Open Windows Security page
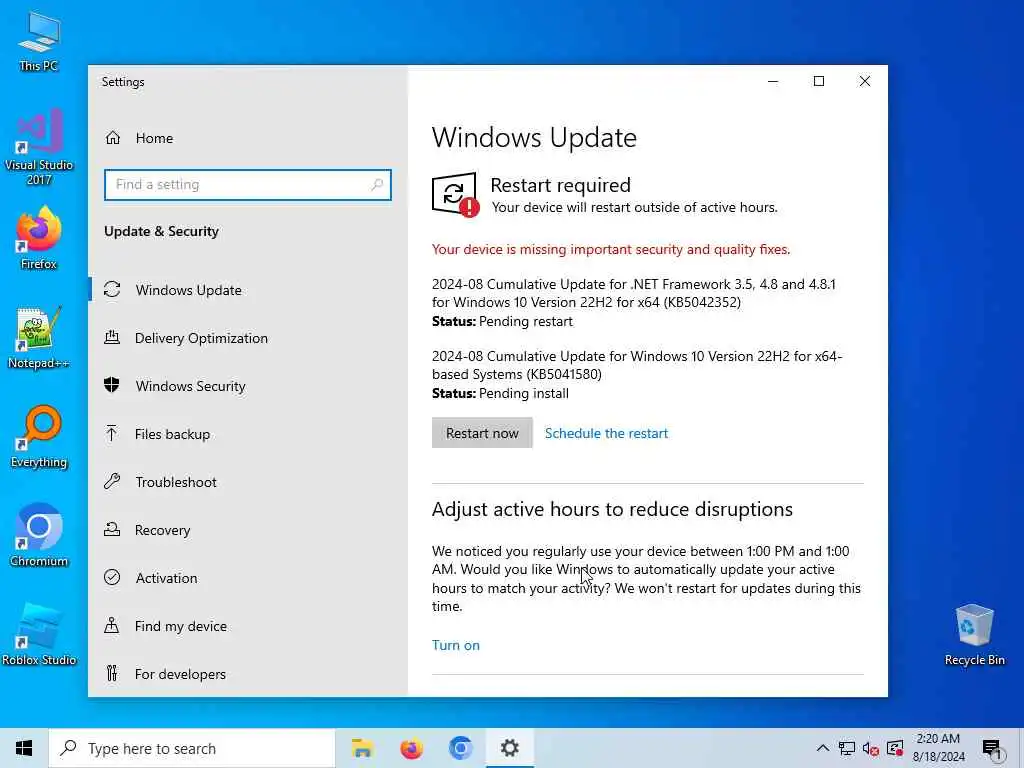Viewport: 1024px width, 768px height. click(x=248, y=386)
